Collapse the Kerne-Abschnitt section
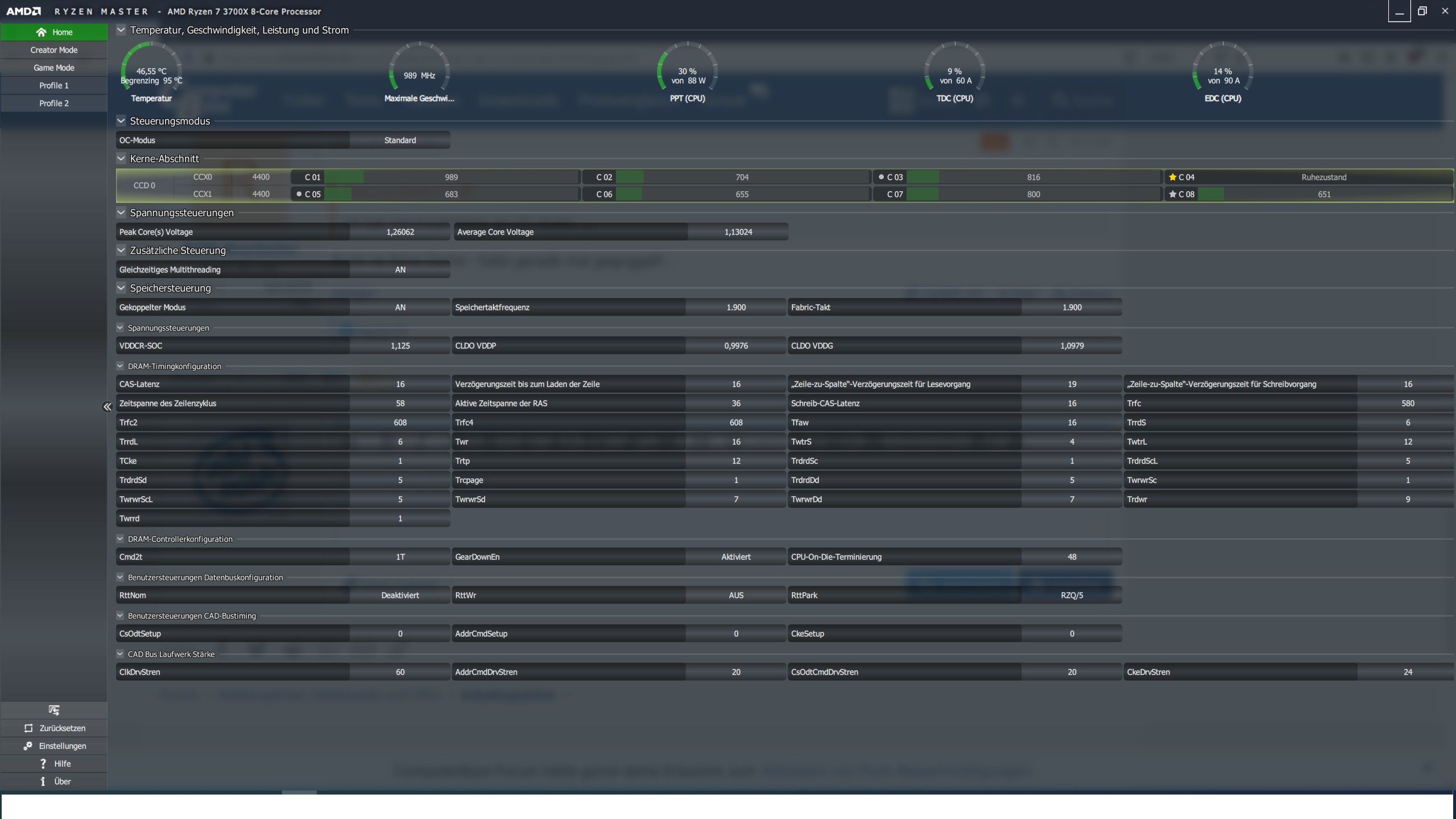Screen dimensions: 1456x819 121,159
